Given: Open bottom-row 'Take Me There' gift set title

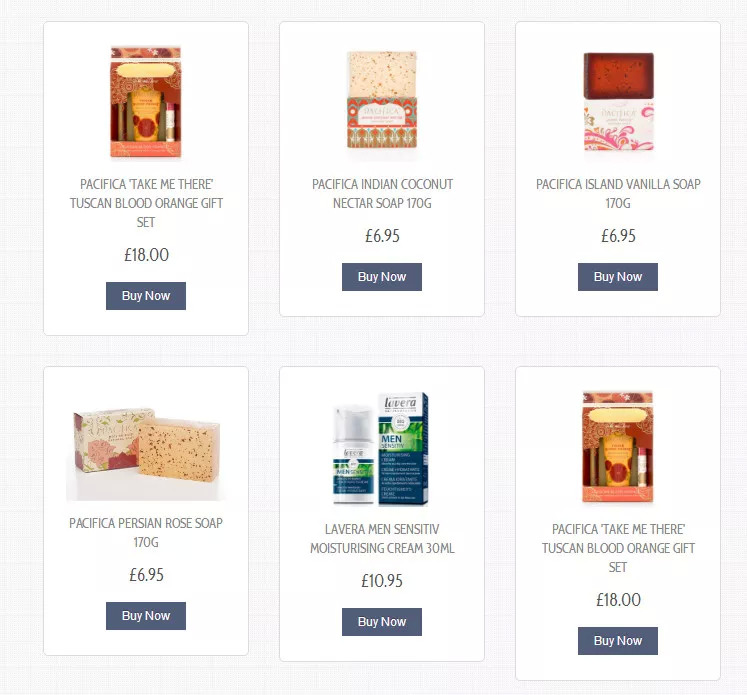Looking at the screenshot, I should click(618, 548).
